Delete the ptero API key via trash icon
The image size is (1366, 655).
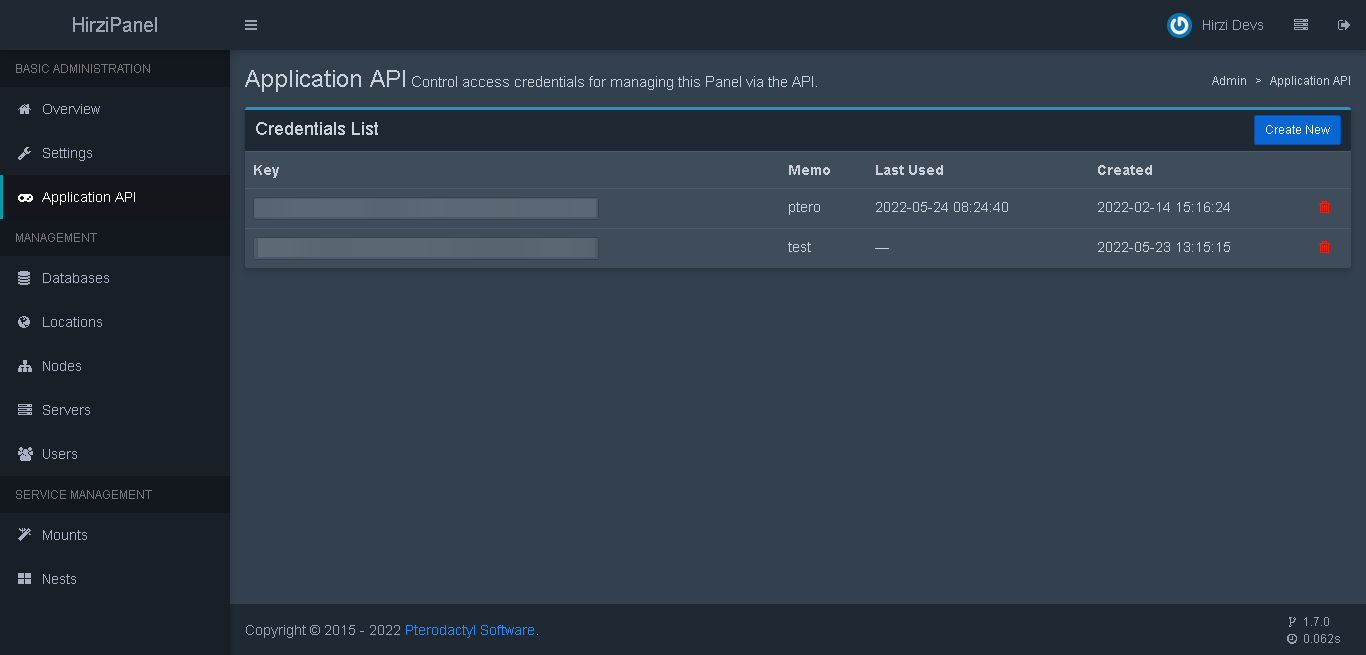[1324, 207]
